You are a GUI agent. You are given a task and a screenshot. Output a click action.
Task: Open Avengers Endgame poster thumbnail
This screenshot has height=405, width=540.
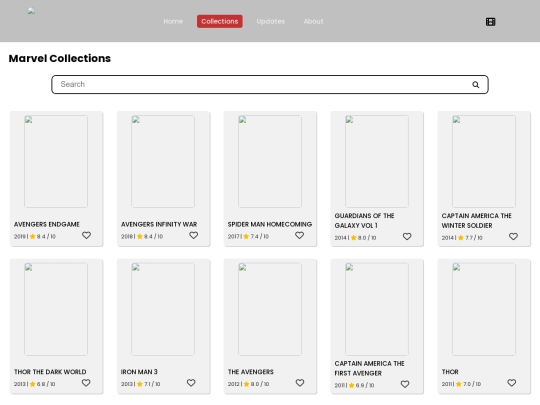56,162
